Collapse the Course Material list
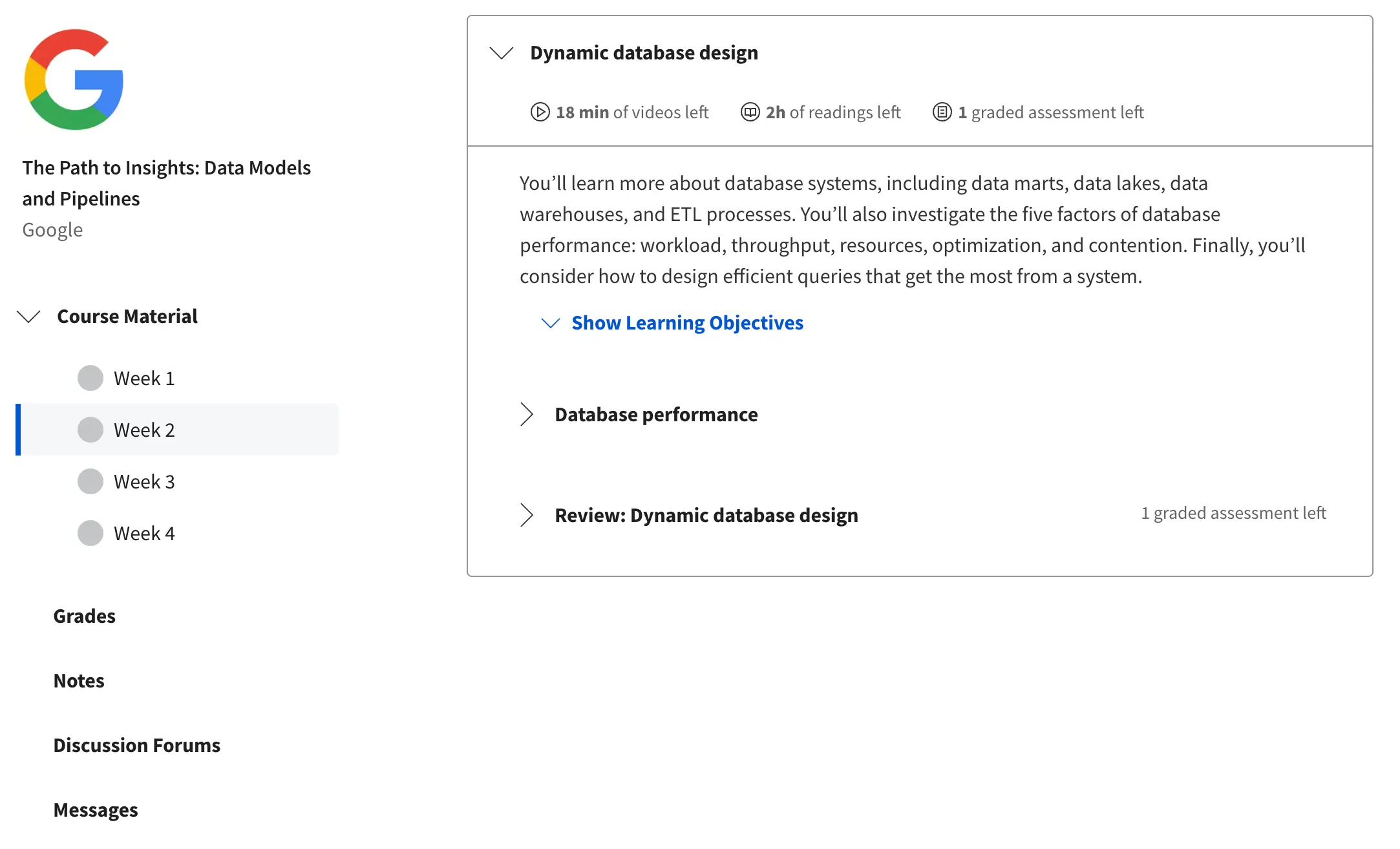1400x849 pixels. [28, 317]
